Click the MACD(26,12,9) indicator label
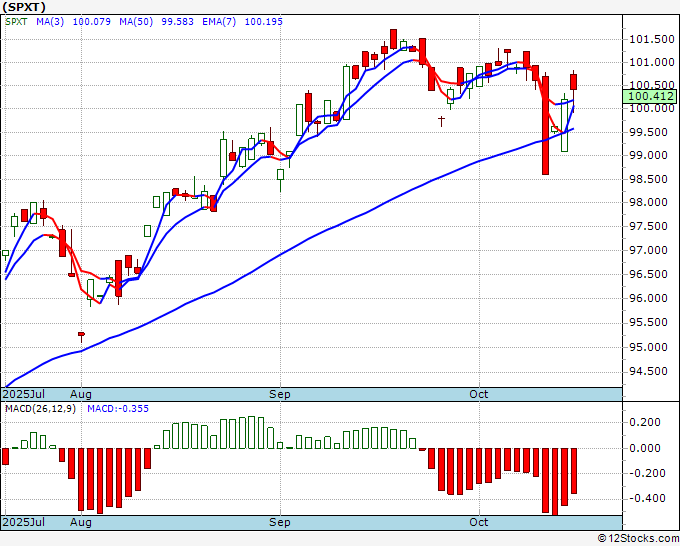 click(40, 409)
